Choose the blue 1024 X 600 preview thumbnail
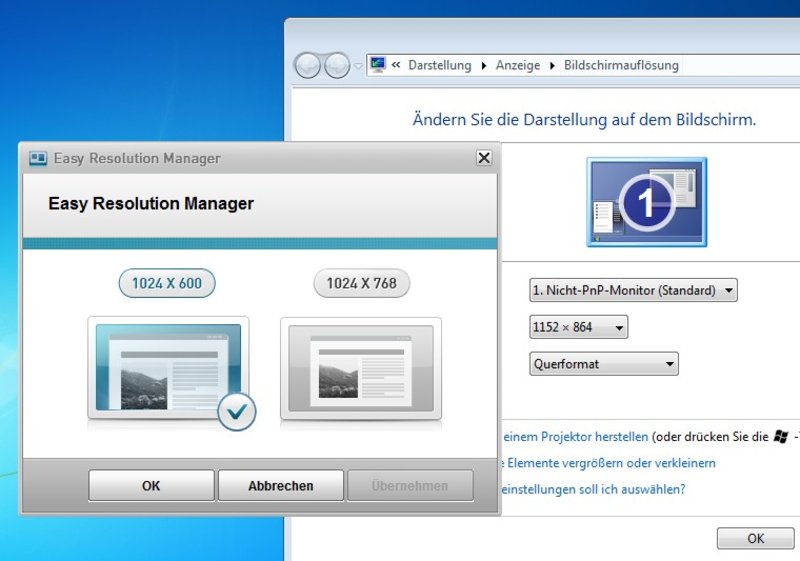 coord(168,368)
